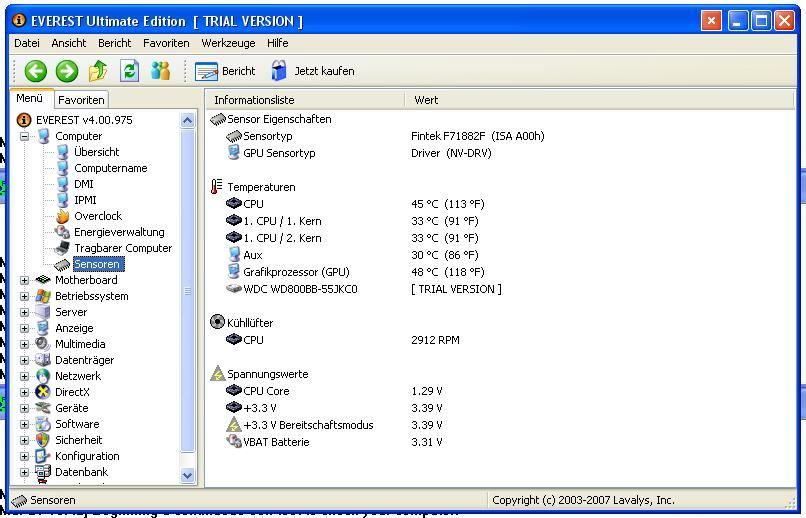Viewport: 806px width, 518px height.
Task: Open the Hilfe menu
Action: pyautogui.click(x=278, y=43)
